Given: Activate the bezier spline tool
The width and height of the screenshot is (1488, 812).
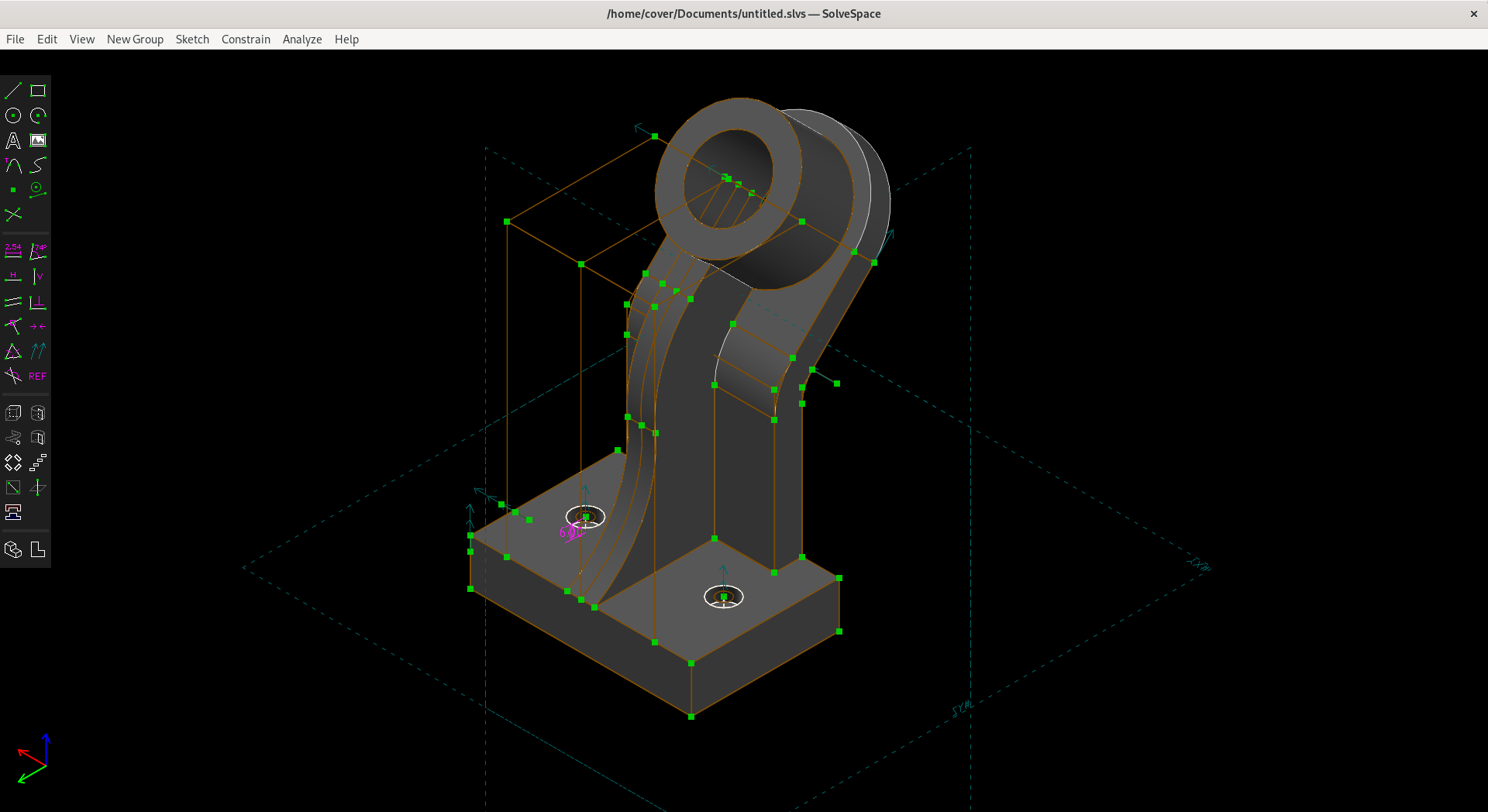Looking at the screenshot, I should tap(38, 166).
